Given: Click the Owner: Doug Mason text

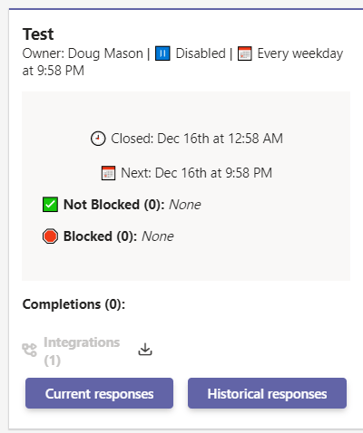Looking at the screenshot, I should coord(83,54).
